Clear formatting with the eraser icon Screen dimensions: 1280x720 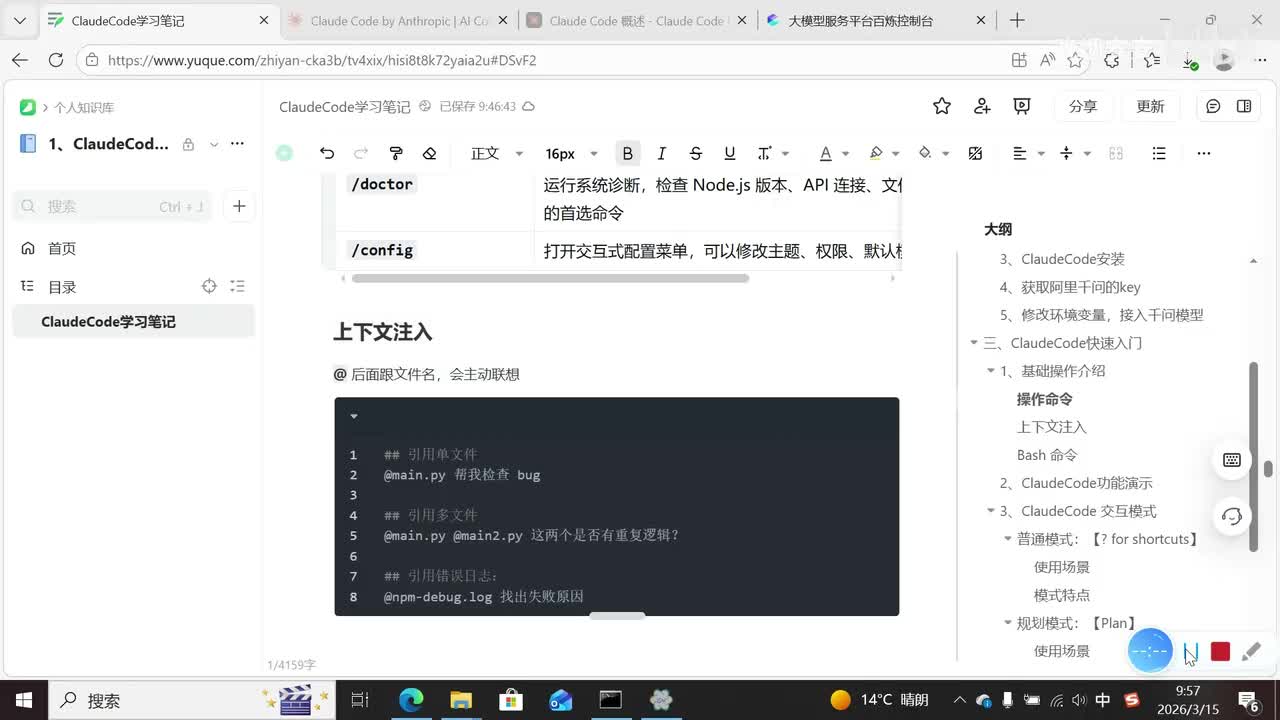[x=430, y=153]
